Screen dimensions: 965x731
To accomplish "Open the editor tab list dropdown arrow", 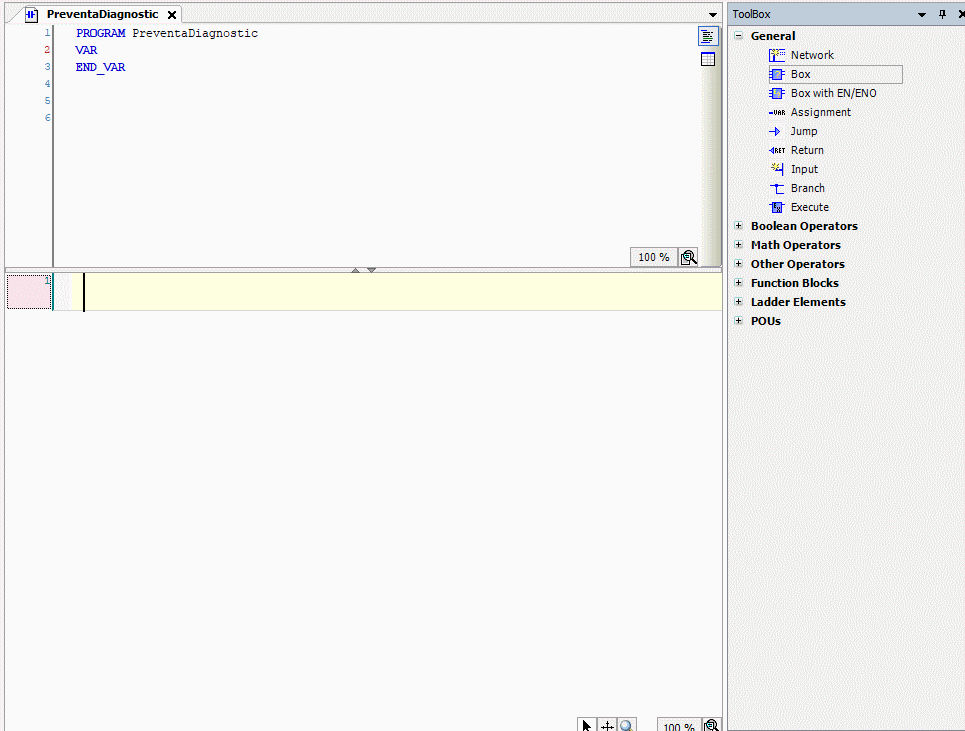I will 712,15.
